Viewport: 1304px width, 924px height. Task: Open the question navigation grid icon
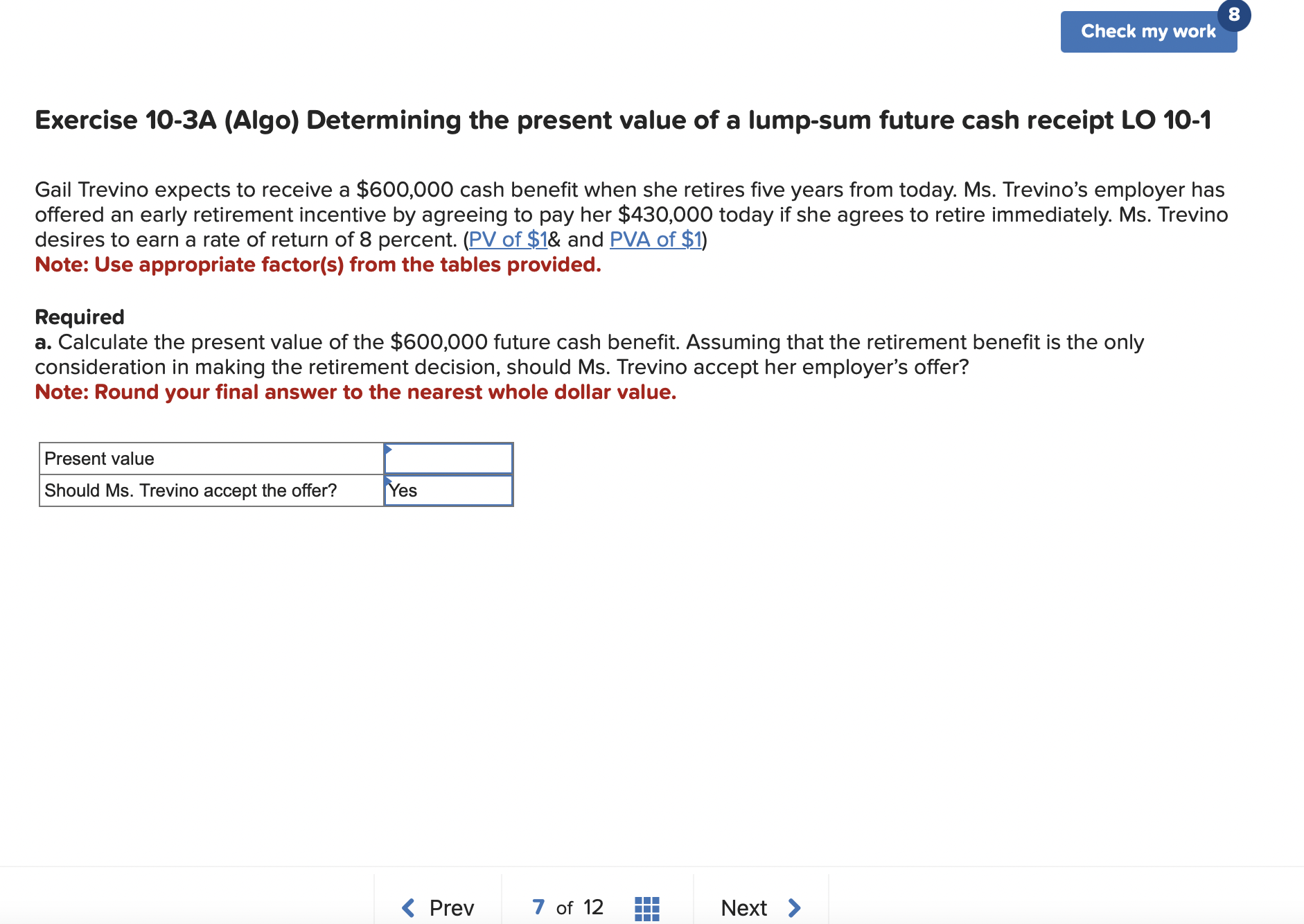pyautogui.click(x=645, y=907)
